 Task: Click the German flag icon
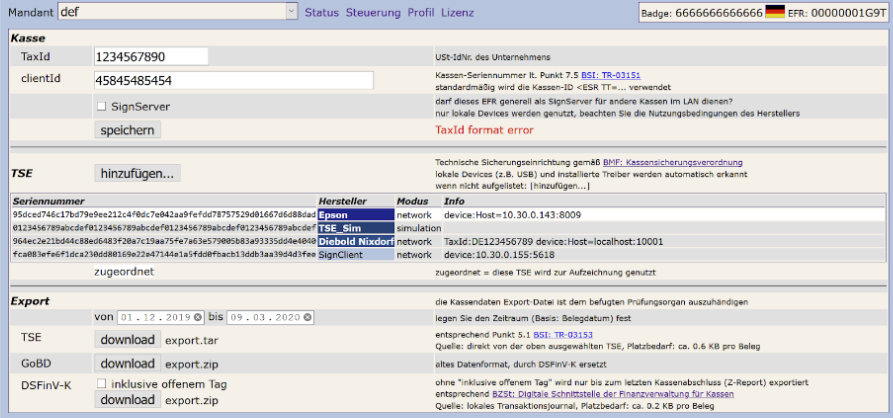point(777,12)
